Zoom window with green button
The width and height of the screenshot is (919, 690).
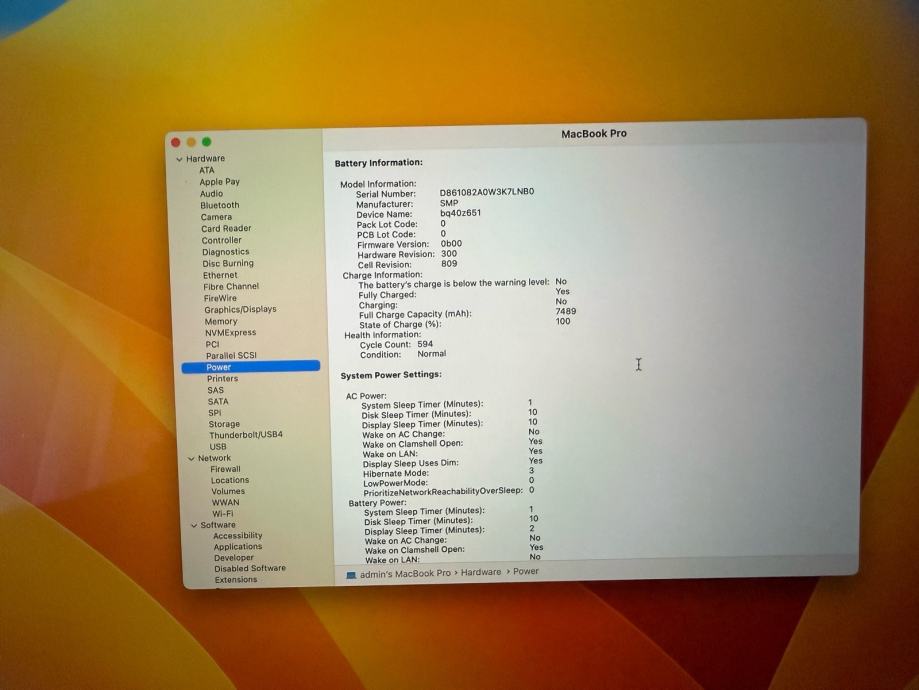(207, 141)
